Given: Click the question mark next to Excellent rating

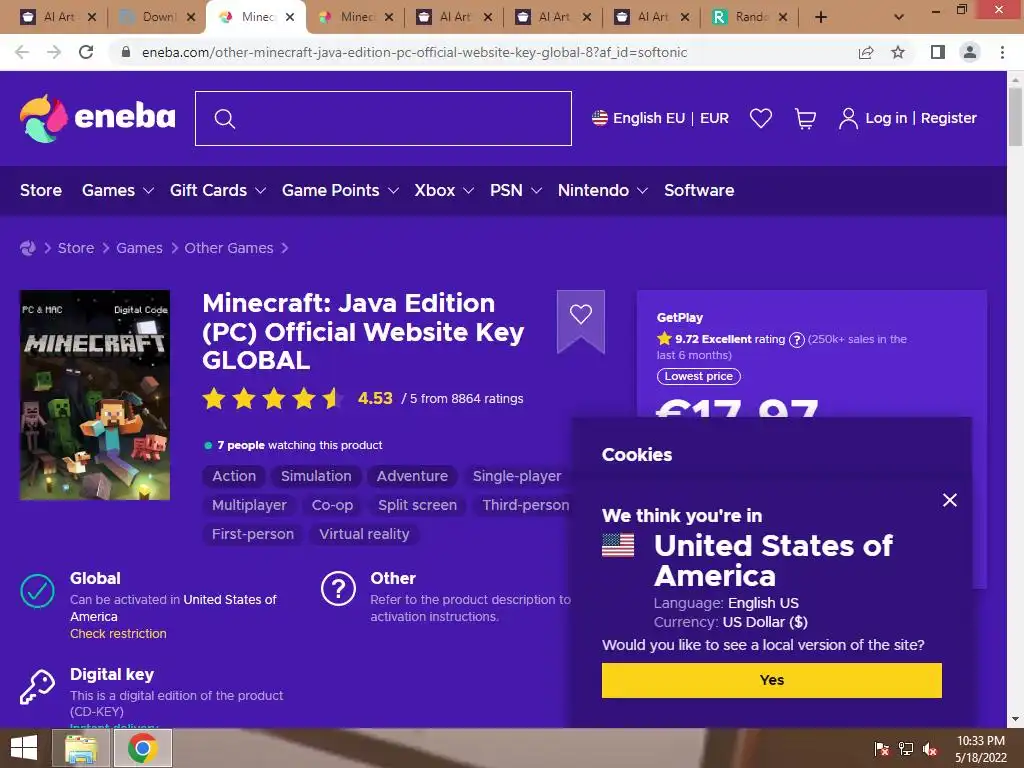Looking at the screenshot, I should [796, 340].
